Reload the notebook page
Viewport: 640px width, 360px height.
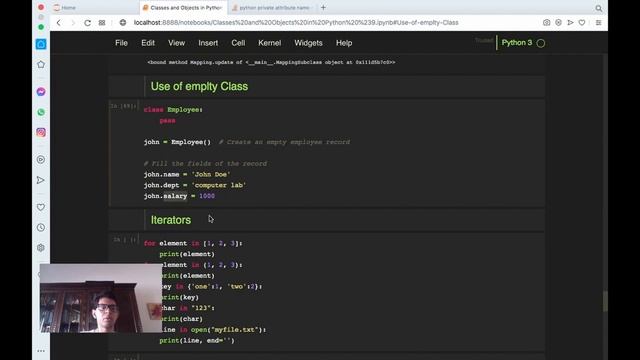tap(87, 23)
